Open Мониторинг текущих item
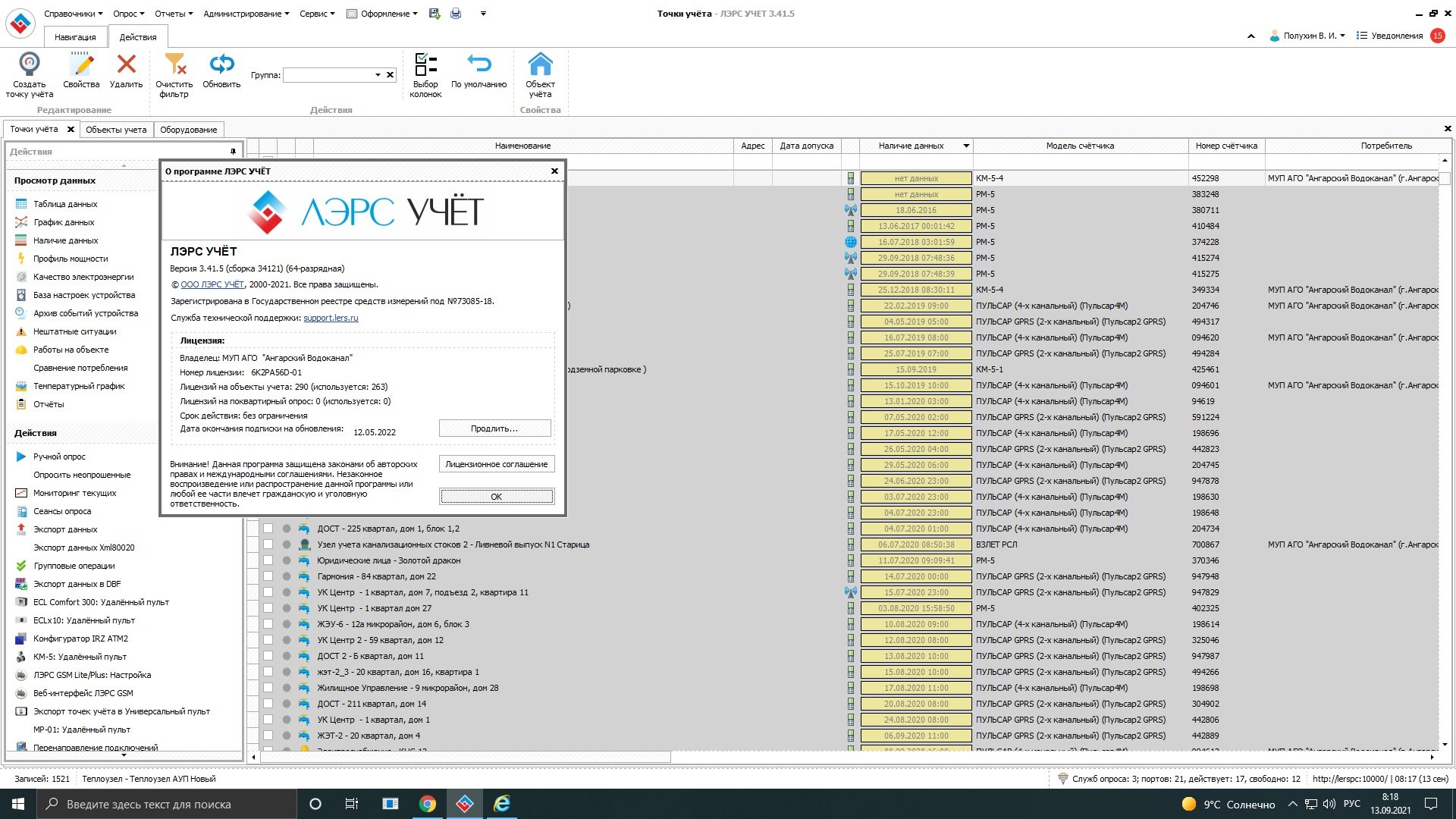The height and width of the screenshot is (819, 1456). click(x=74, y=493)
